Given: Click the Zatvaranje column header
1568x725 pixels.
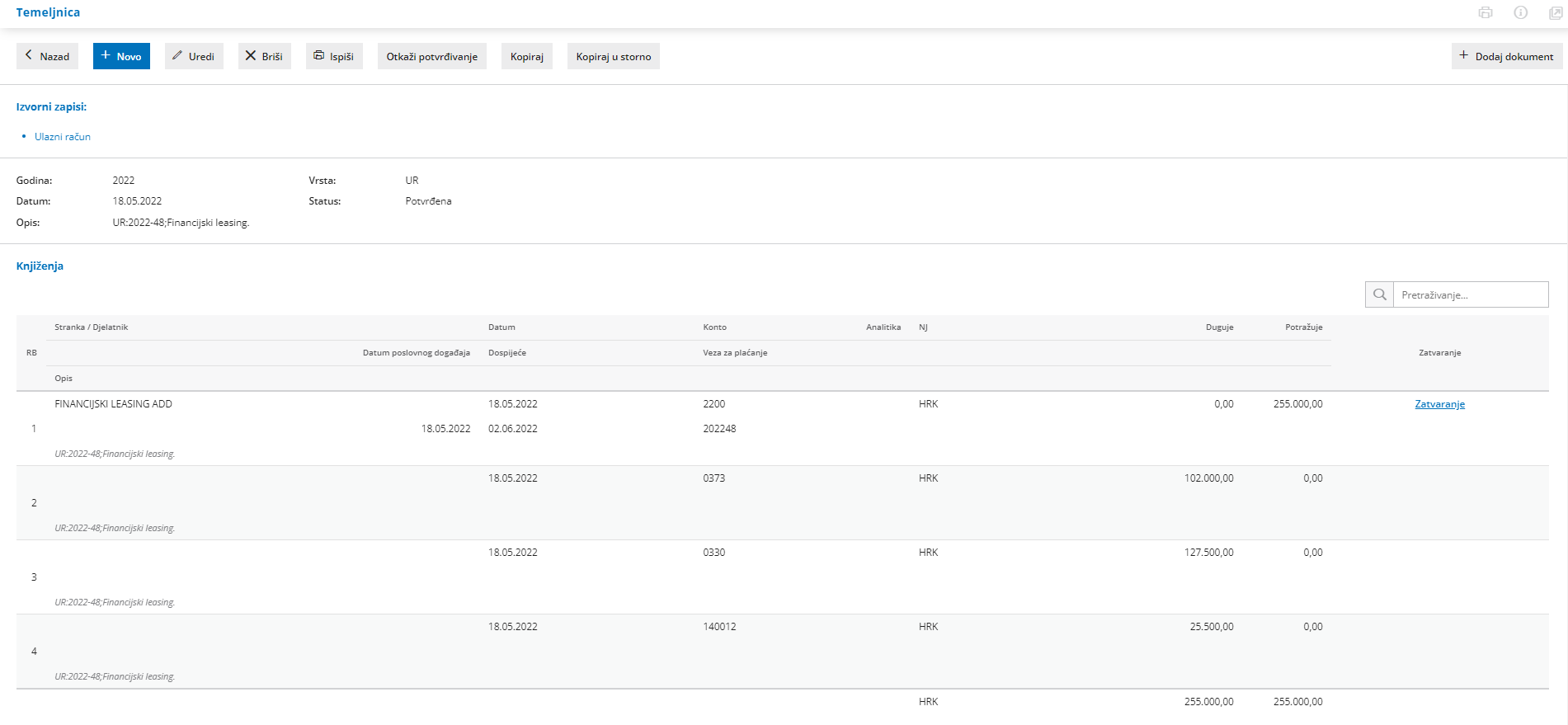Looking at the screenshot, I should 1439,353.
